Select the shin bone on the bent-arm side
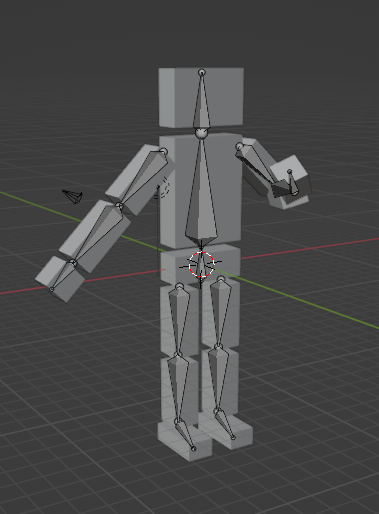The height and width of the screenshot is (514, 379). tap(219, 379)
